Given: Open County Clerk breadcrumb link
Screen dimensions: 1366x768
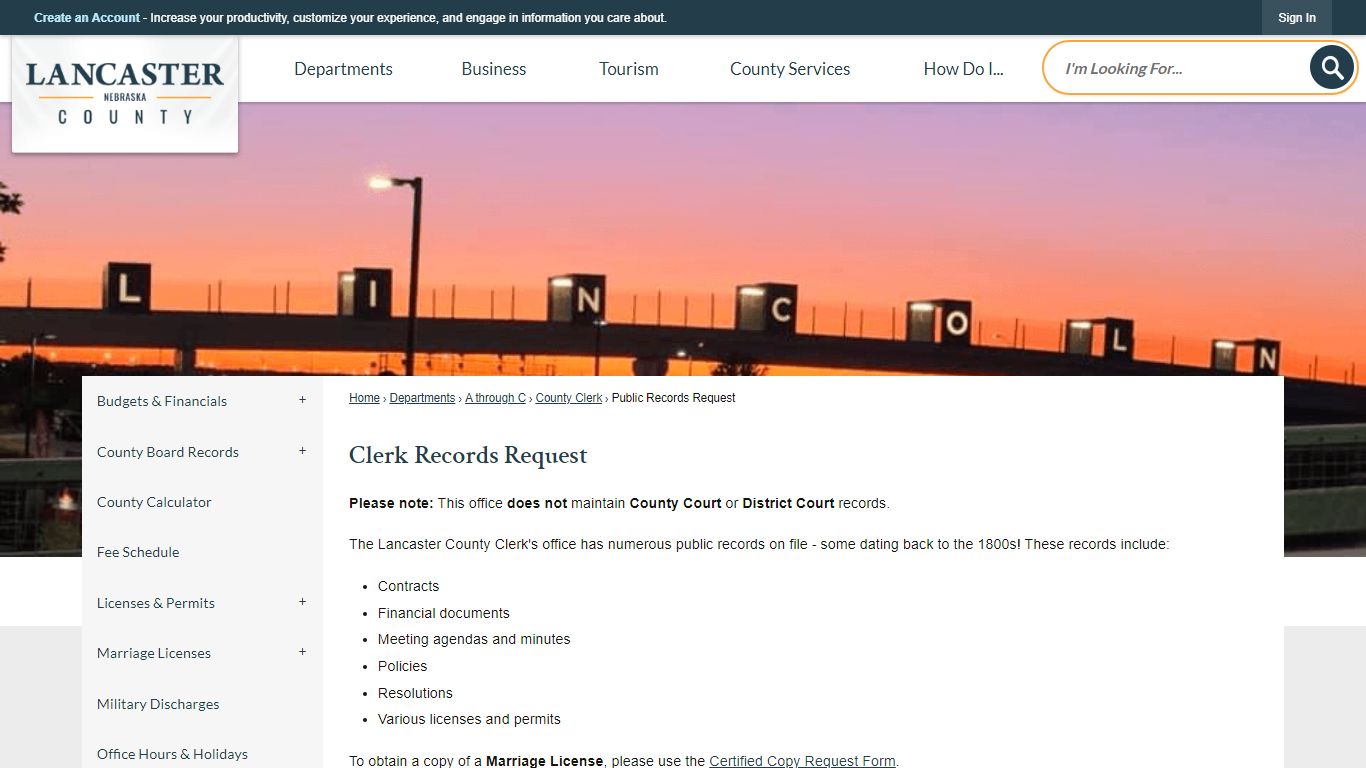Looking at the screenshot, I should coord(569,398).
